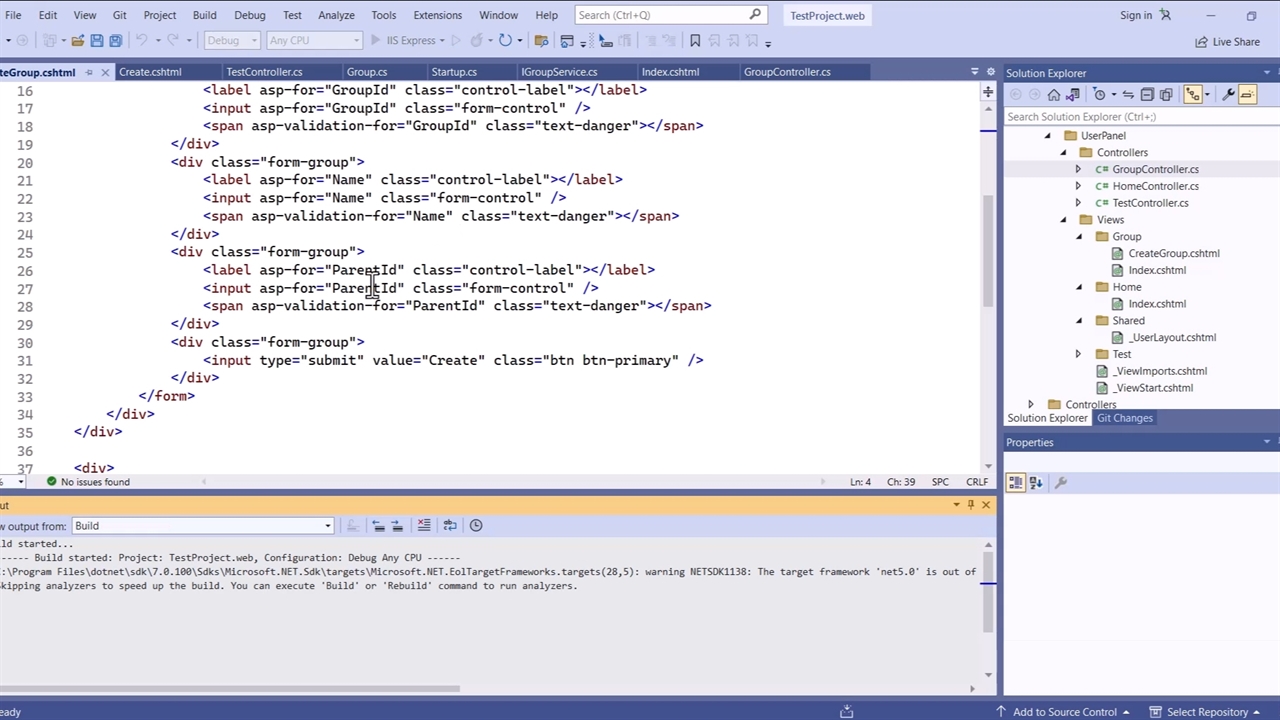The width and height of the screenshot is (1280, 720).
Task: Collapse the Views folder in Solution Explorer
Action: pos(1063,220)
